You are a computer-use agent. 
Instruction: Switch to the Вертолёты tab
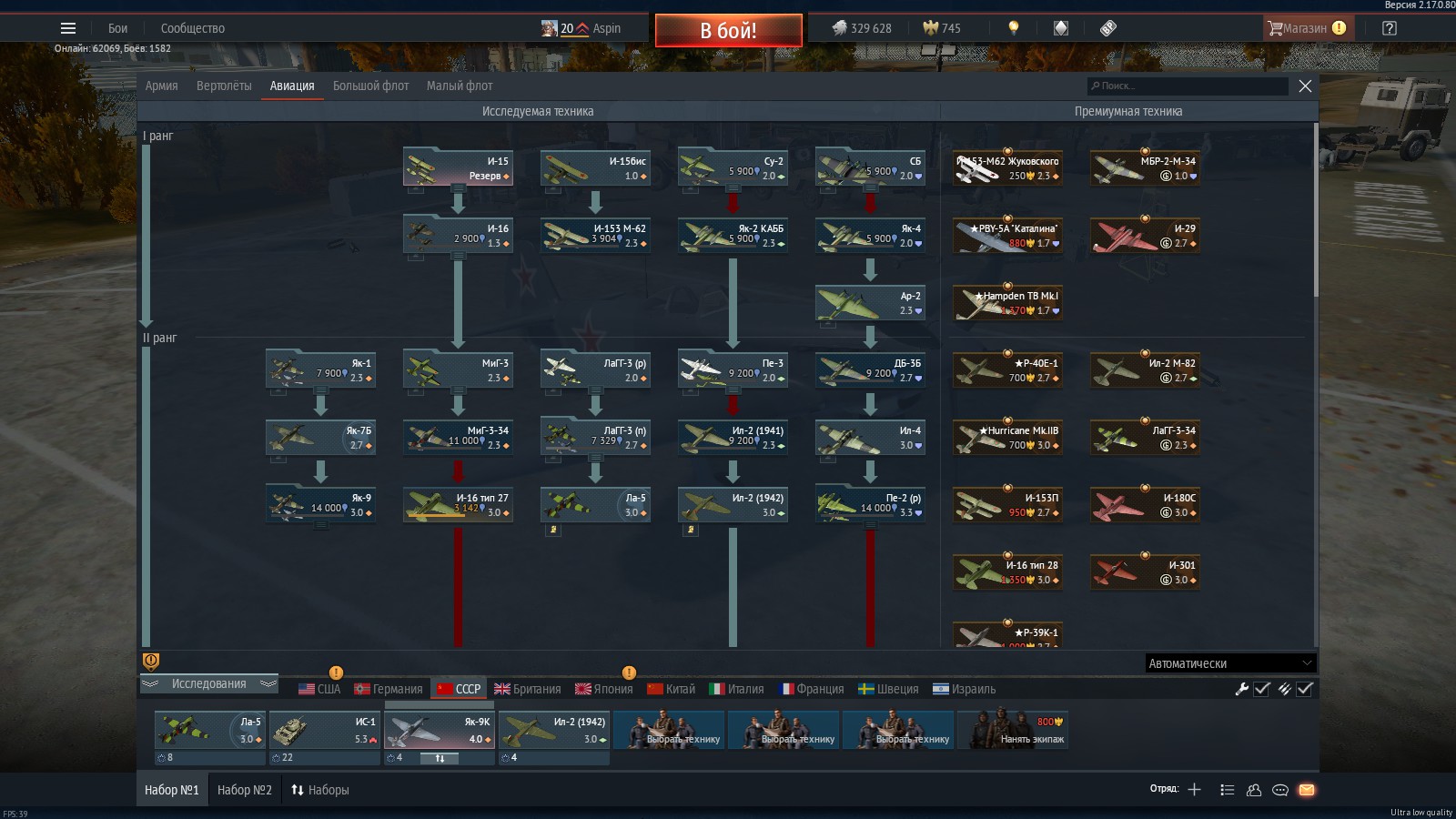[x=224, y=86]
